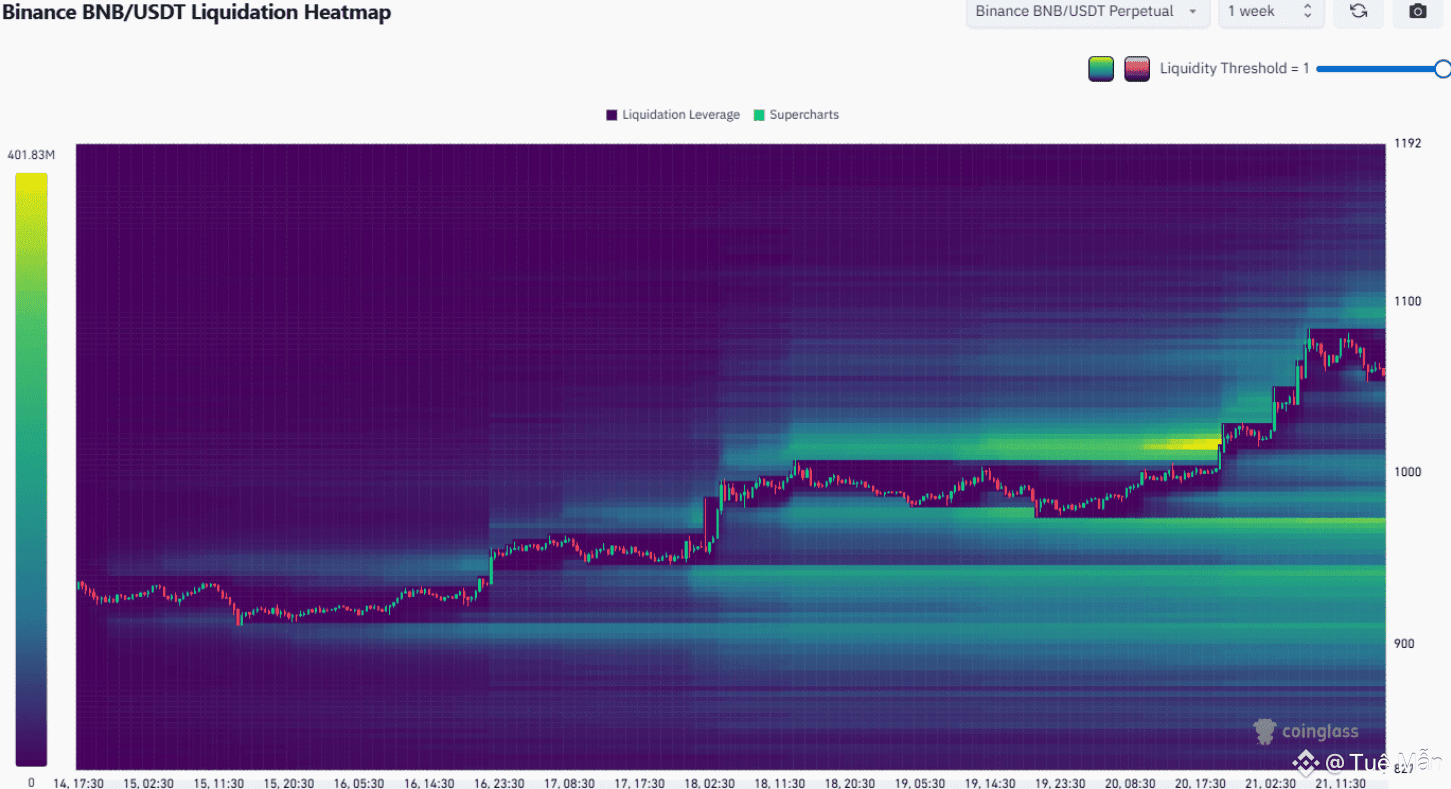
Task: Click the Liquidity Threshold slider track
Action: click(1376, 69)
